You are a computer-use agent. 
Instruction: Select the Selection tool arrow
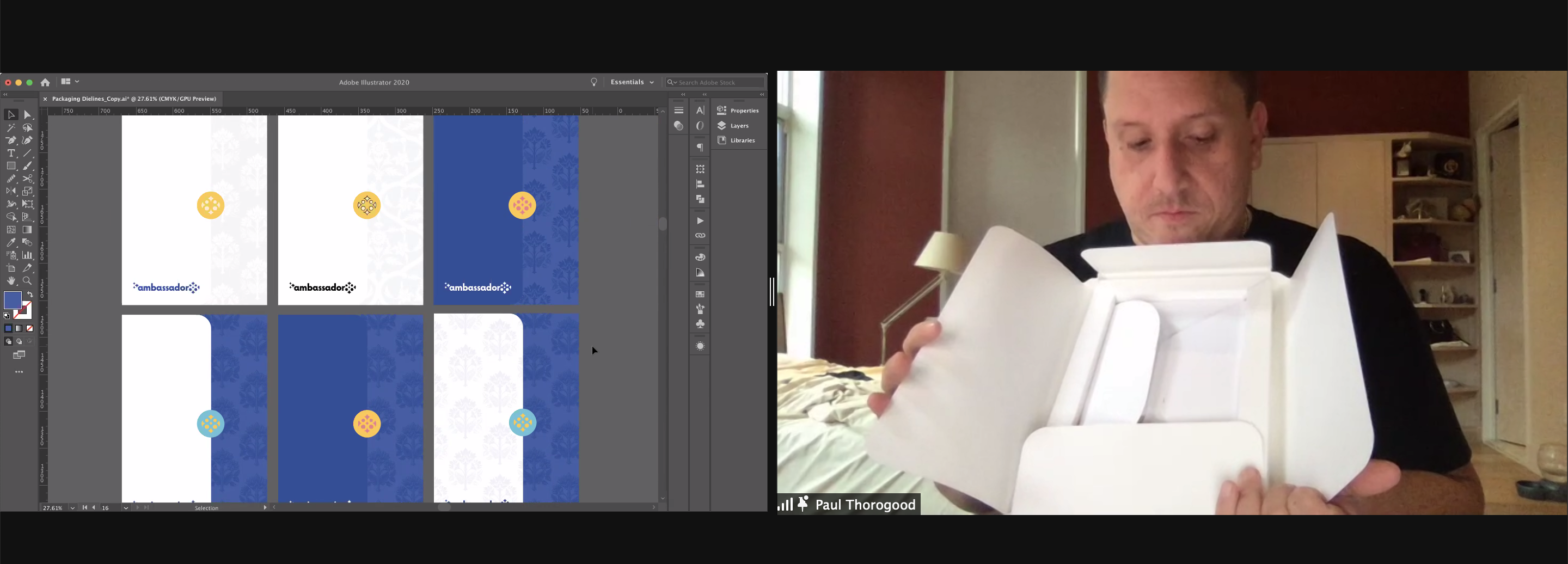pos(11,114)
